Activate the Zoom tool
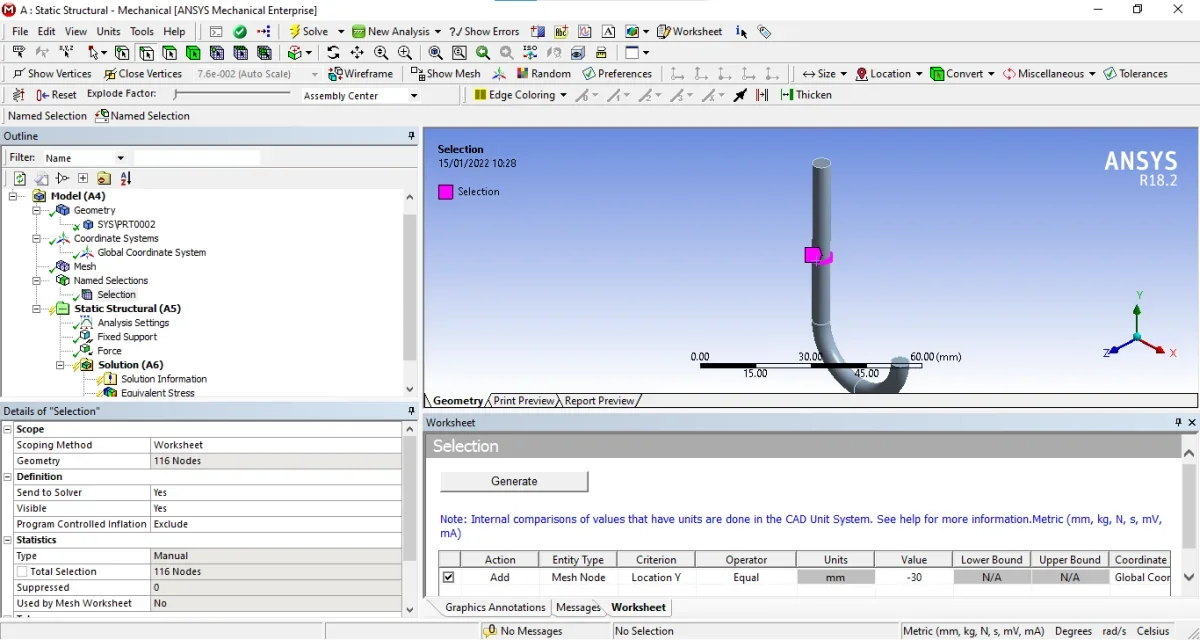 [x=381, y=52]
